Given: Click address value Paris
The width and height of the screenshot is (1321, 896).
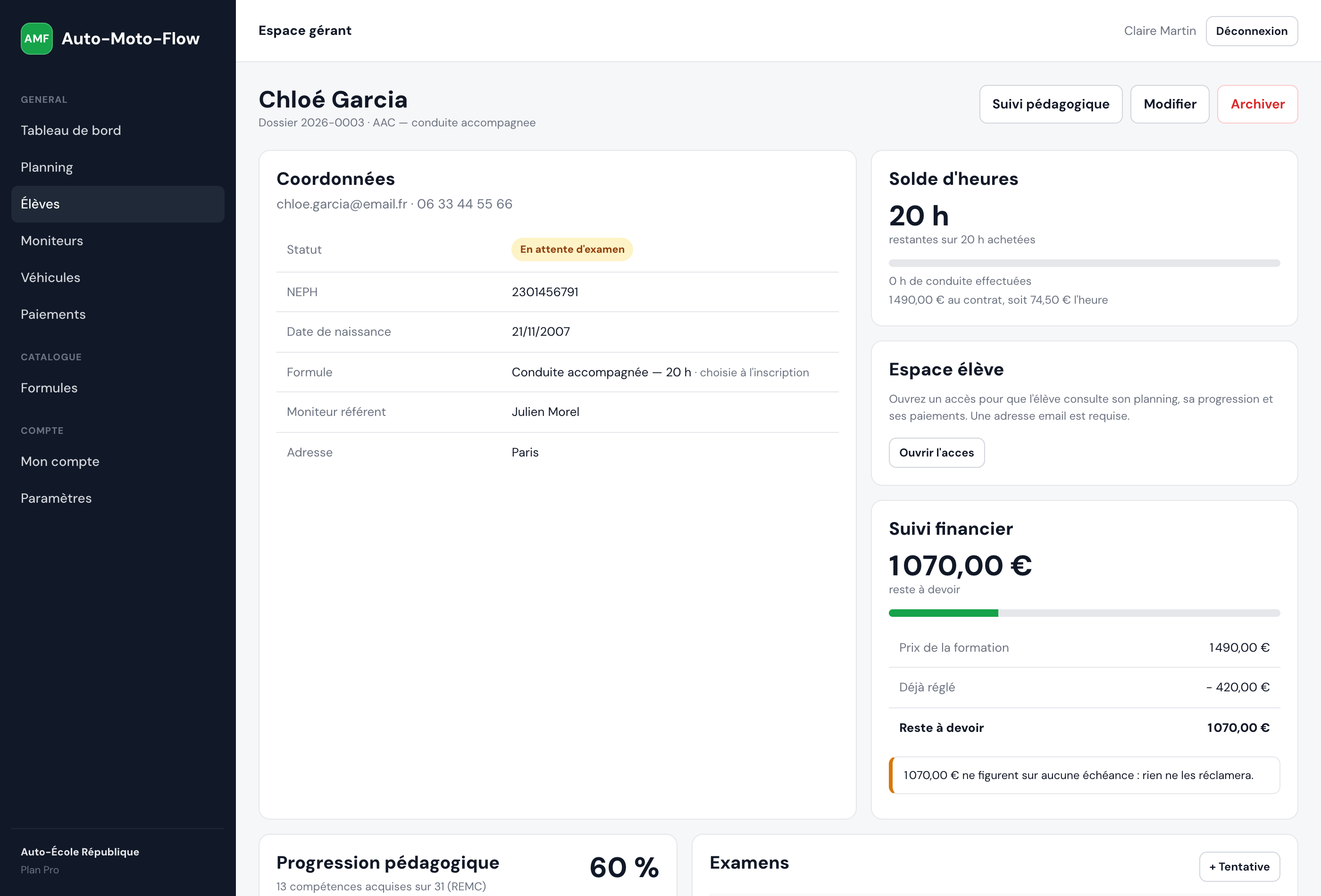Looking at the screenshot, I should (x=525, y=452).
